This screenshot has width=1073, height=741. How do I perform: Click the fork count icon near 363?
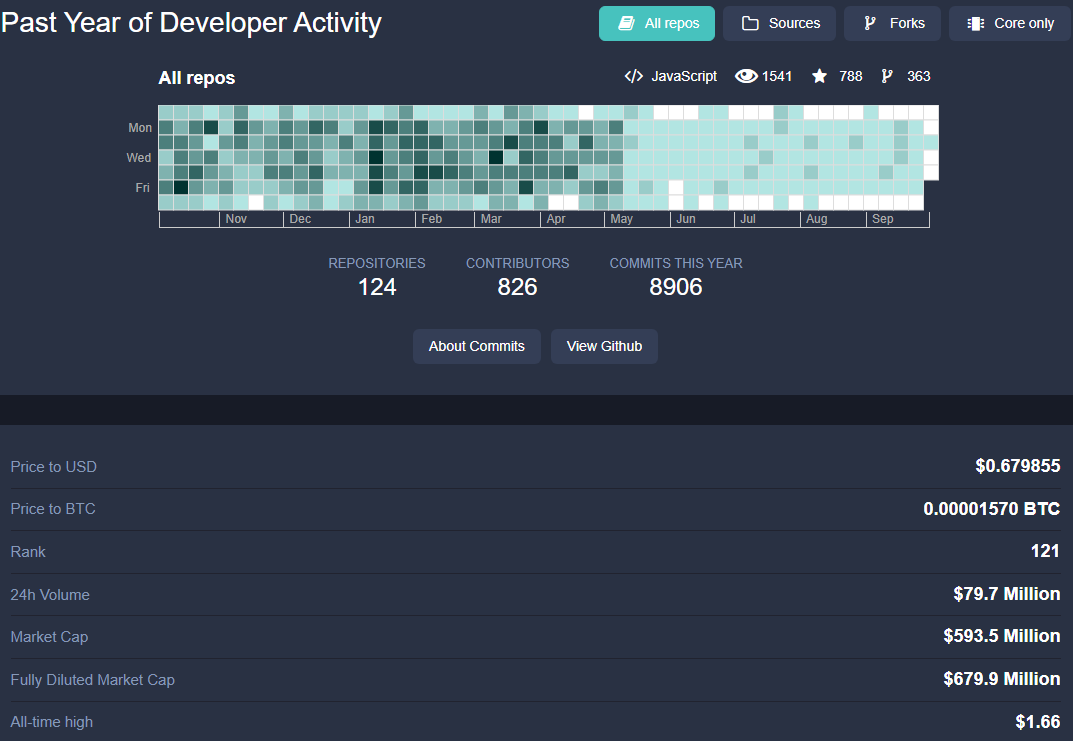point(887,76)
